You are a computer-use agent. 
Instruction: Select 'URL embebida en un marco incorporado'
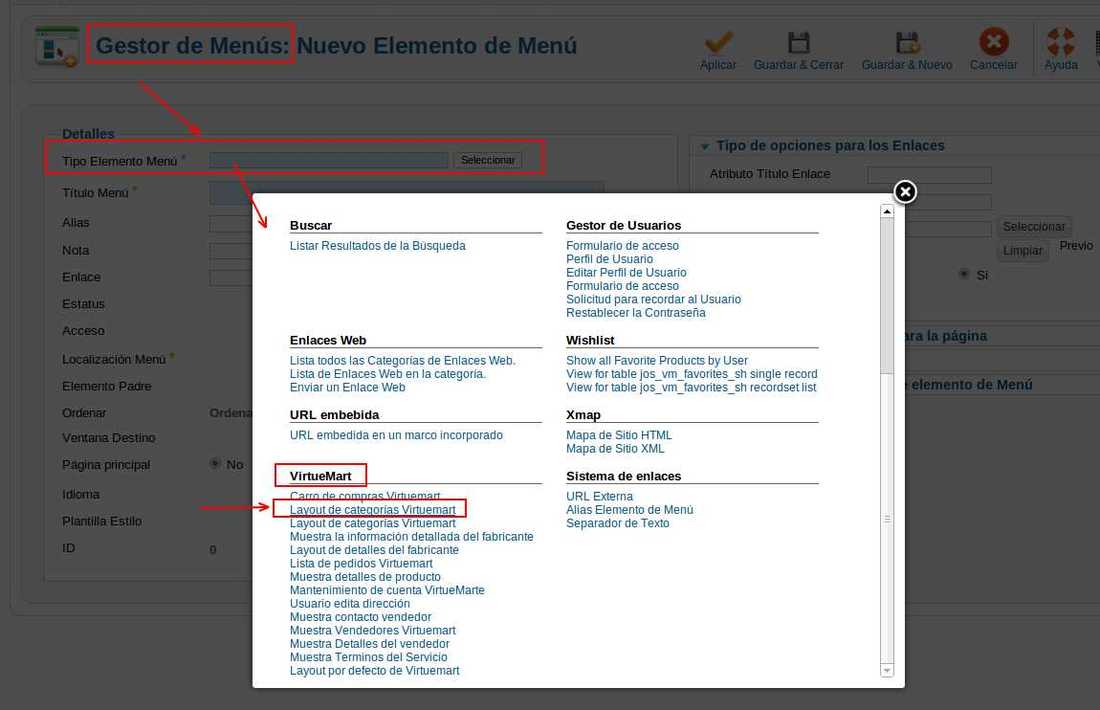[396, 435]
